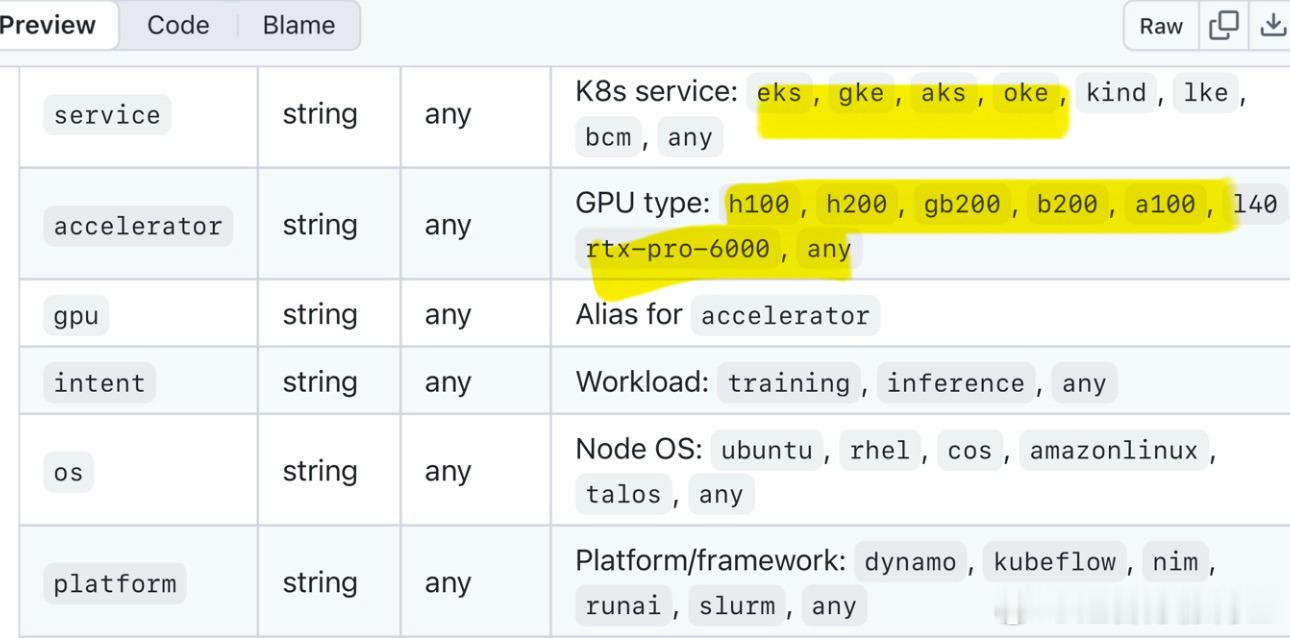Click the a100 GPU type
1290x638 pixels.
pyautogui.click(x=1166, y=204)
